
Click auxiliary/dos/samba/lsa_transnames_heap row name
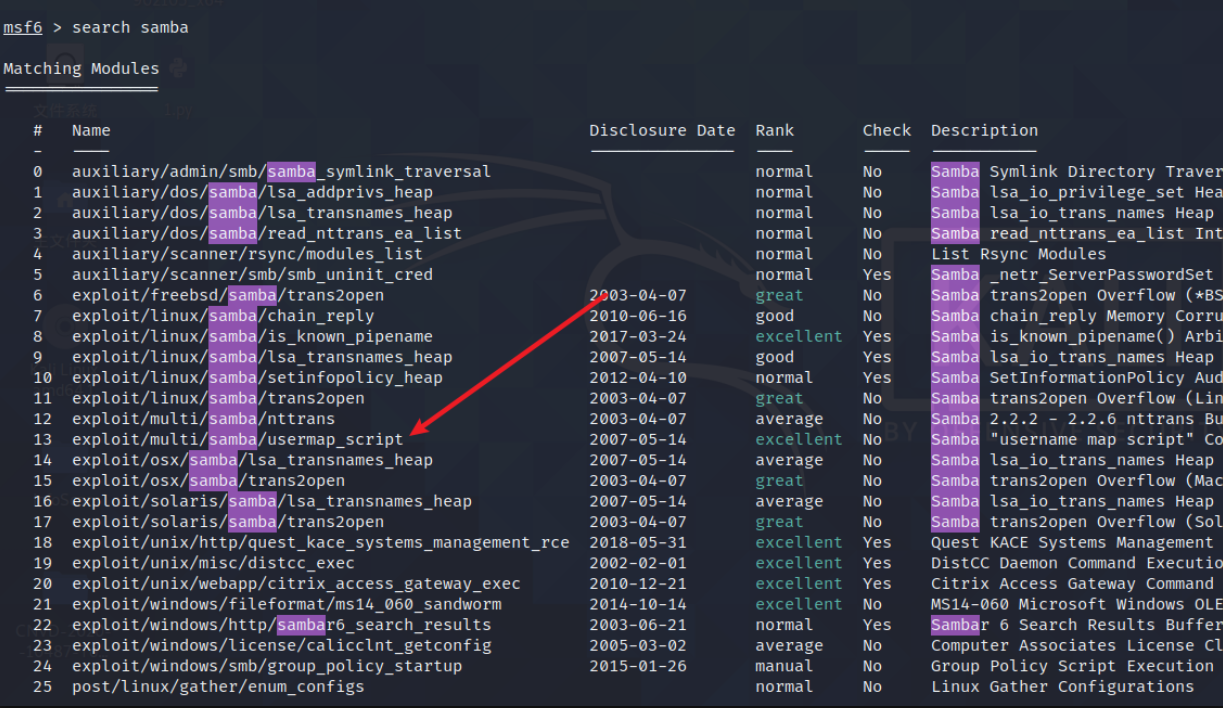(262, 213)
